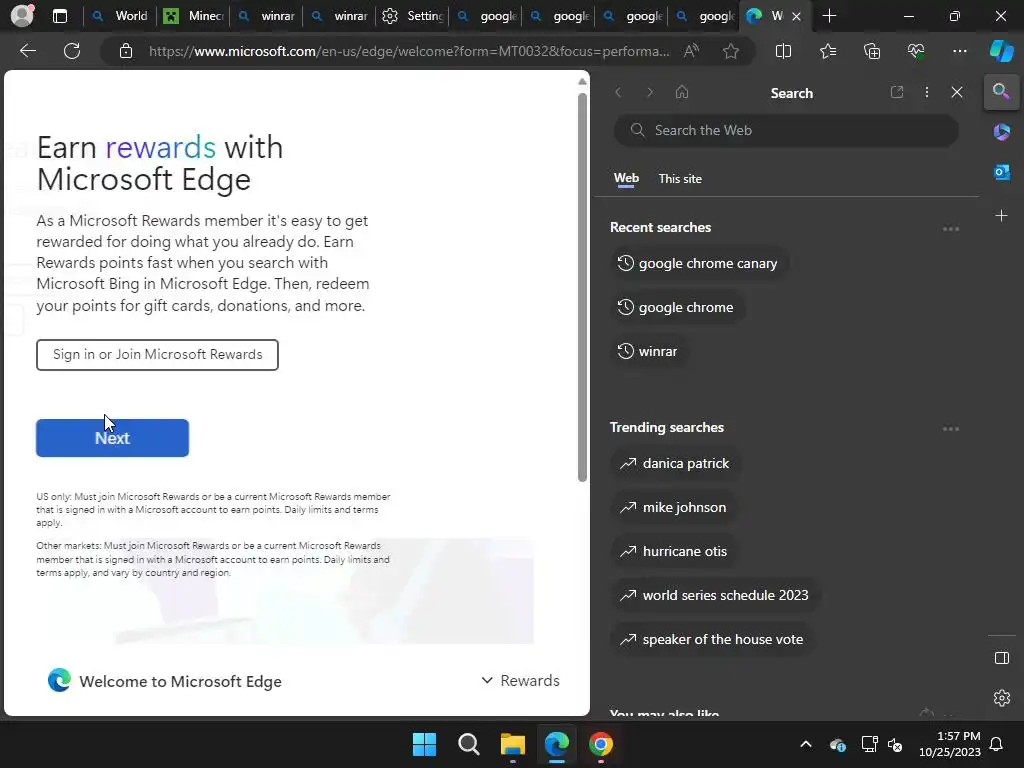Viewport: 1024px width, 768px height.
Task: Switch to the Settings tab
Action: click(413, 16)
